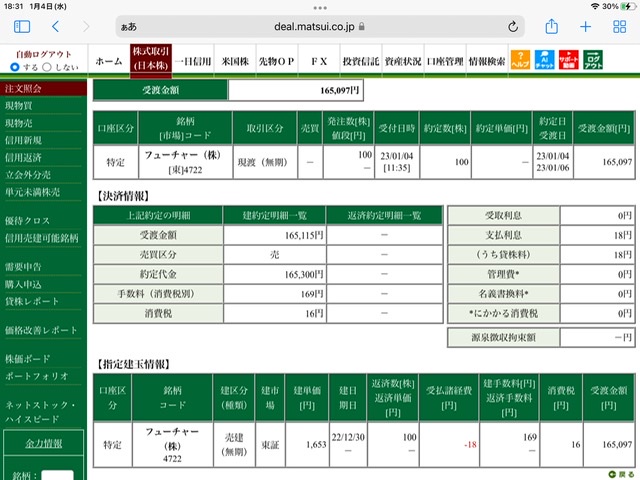Open 信用新規 in the sidebar
This screenshot has width=640, height=480.
click(23, 140)
